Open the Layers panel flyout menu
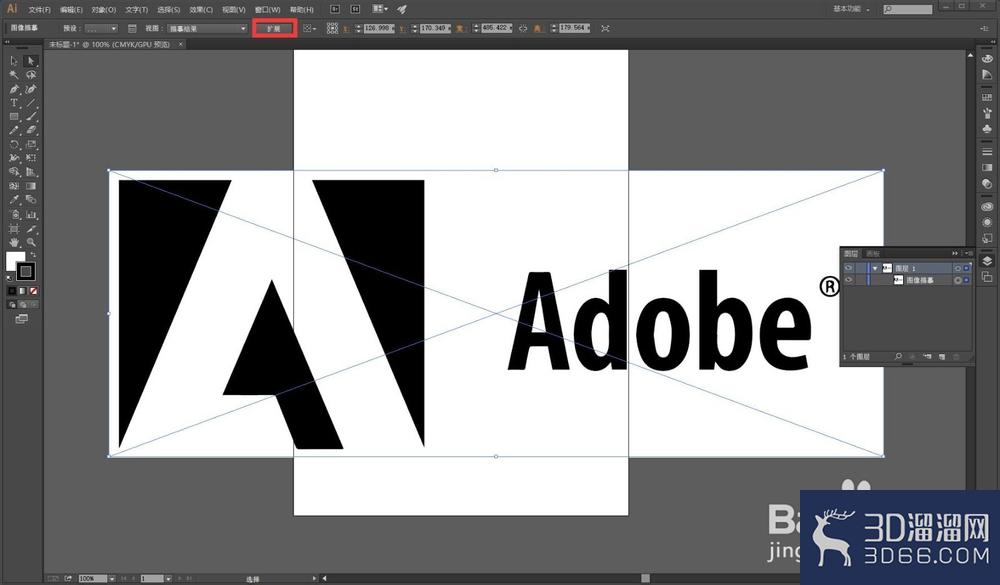 click(x=968, y=253)
